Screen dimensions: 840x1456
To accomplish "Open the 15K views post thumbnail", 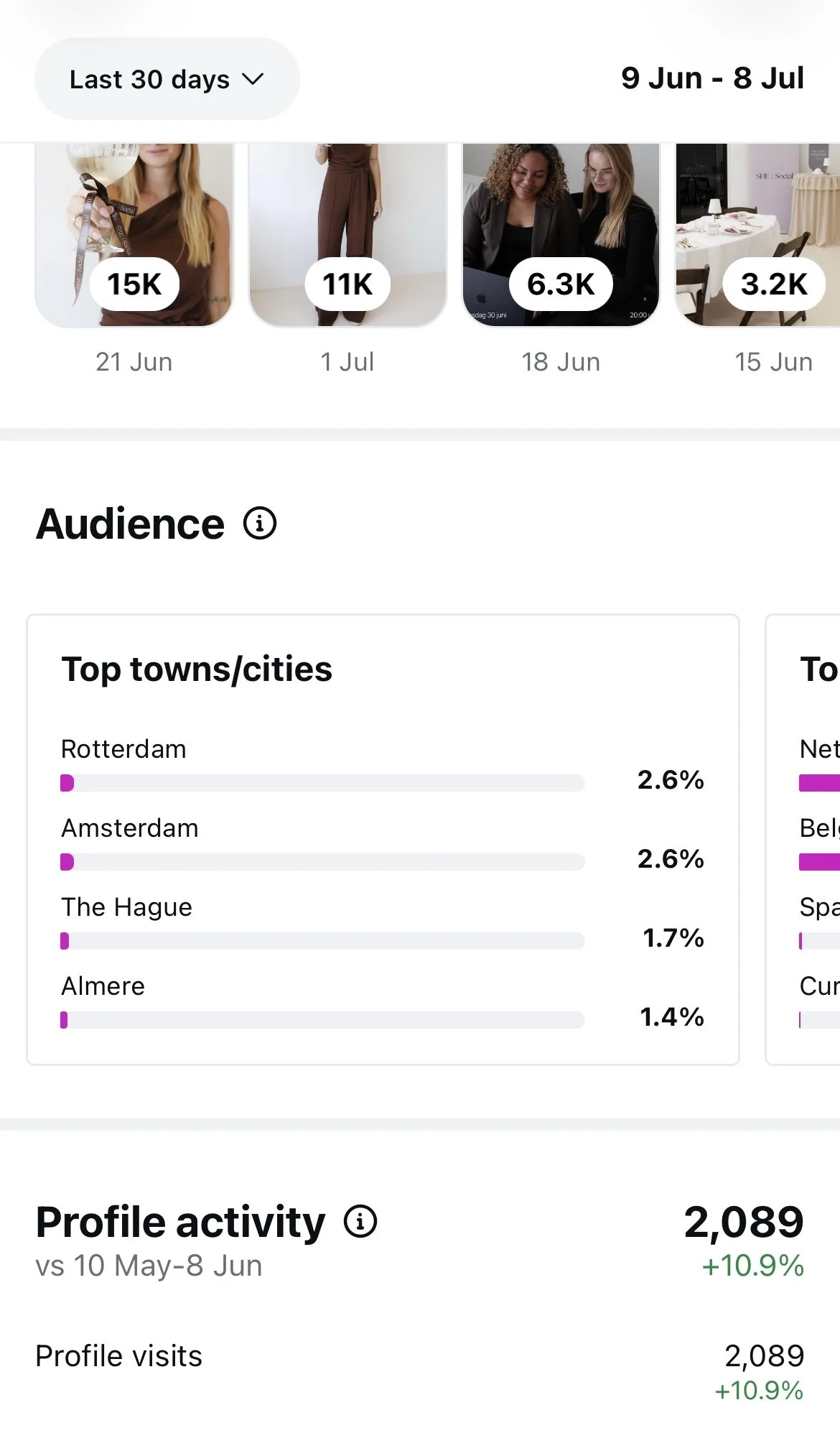I will point(134,235).
